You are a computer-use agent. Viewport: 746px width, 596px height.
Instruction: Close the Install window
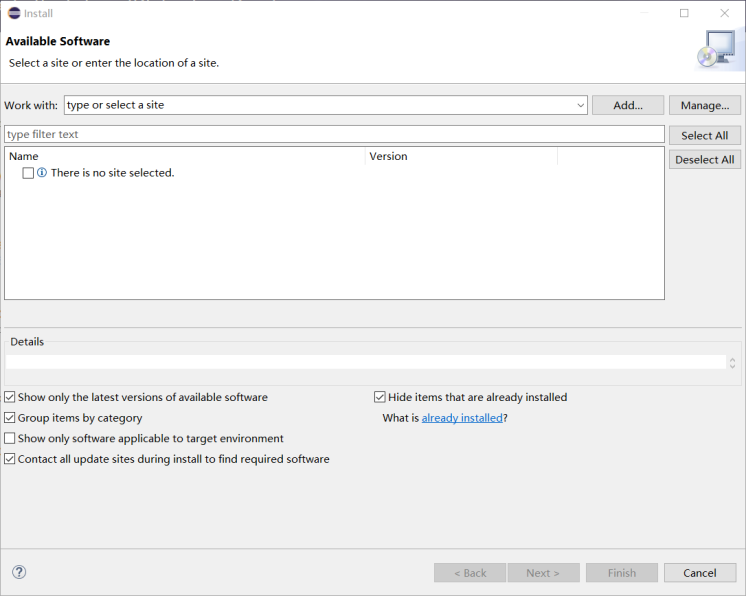point(725,13)
